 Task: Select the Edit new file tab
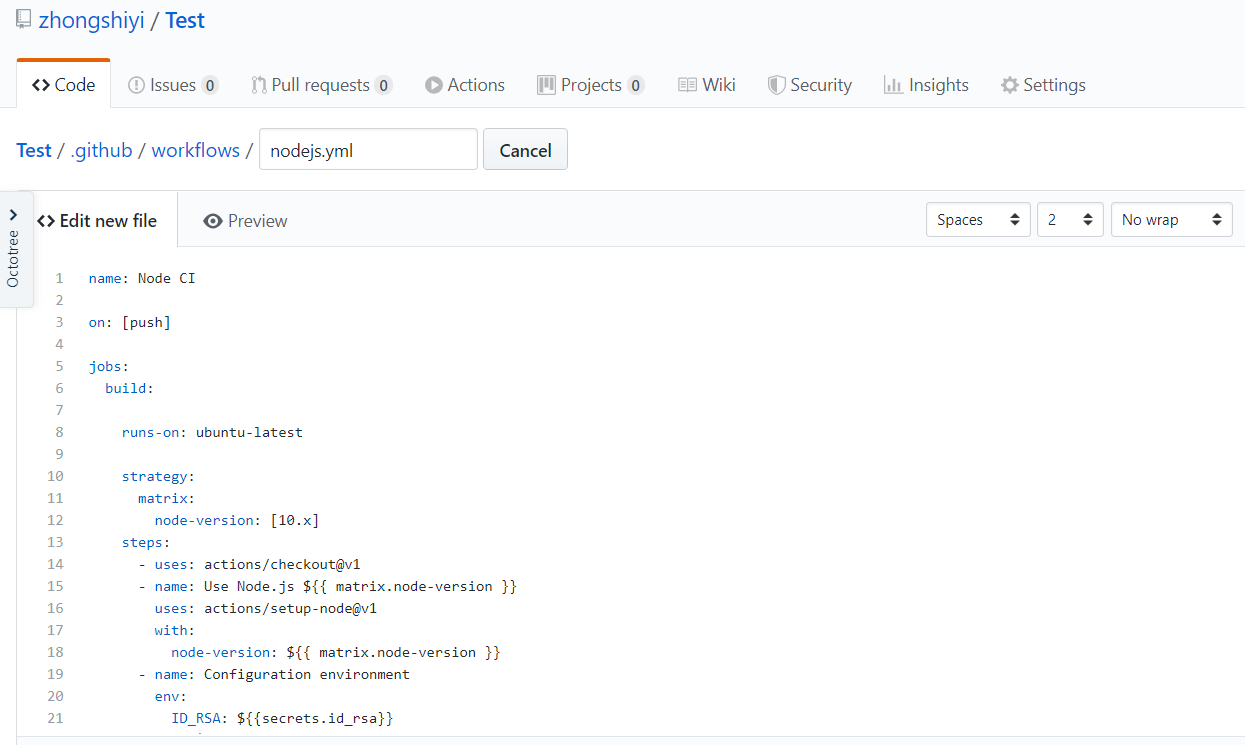point(98,221)
